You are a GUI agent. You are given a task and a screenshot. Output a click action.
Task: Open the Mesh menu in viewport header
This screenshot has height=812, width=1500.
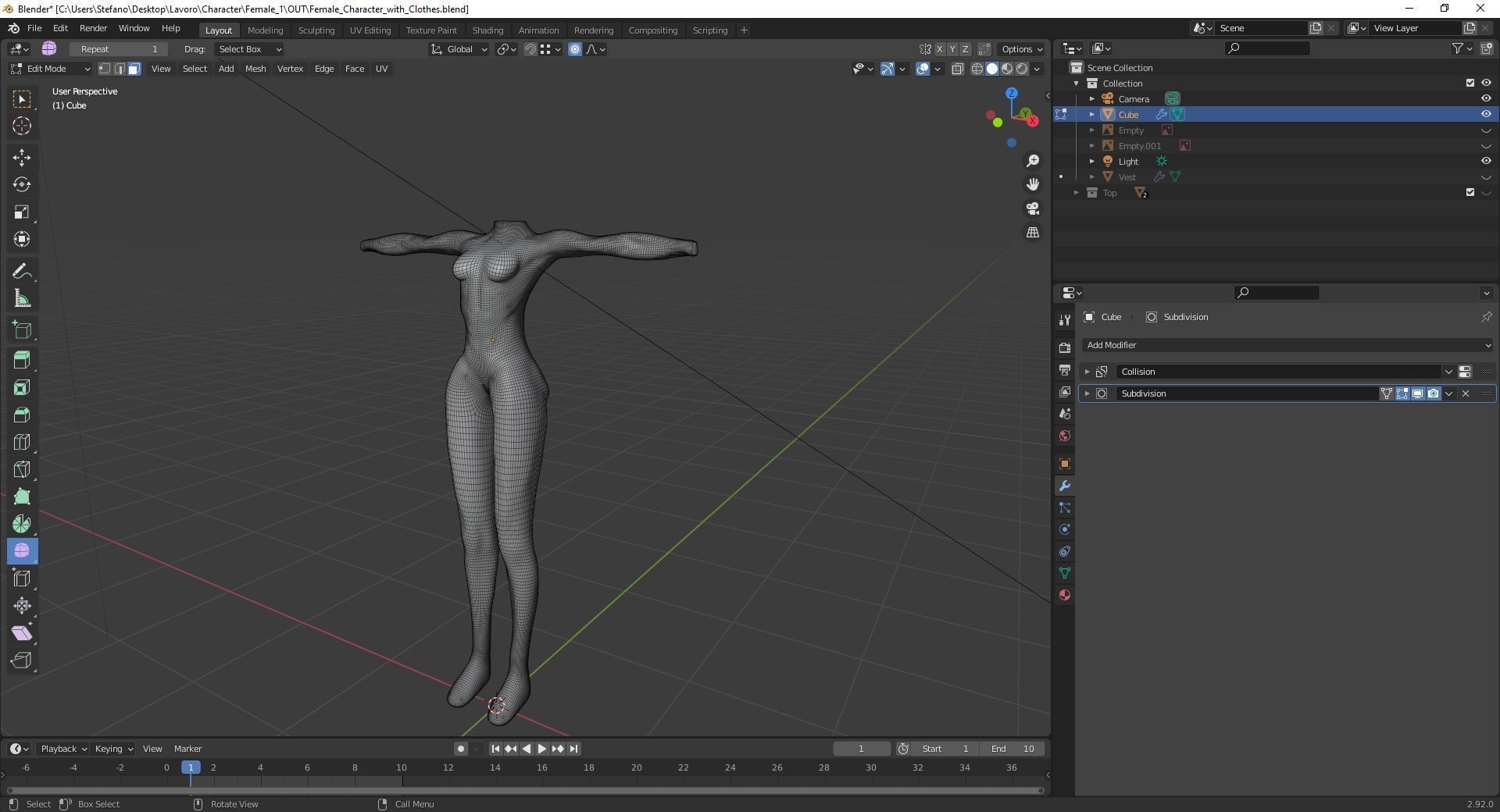coord(255,69)
